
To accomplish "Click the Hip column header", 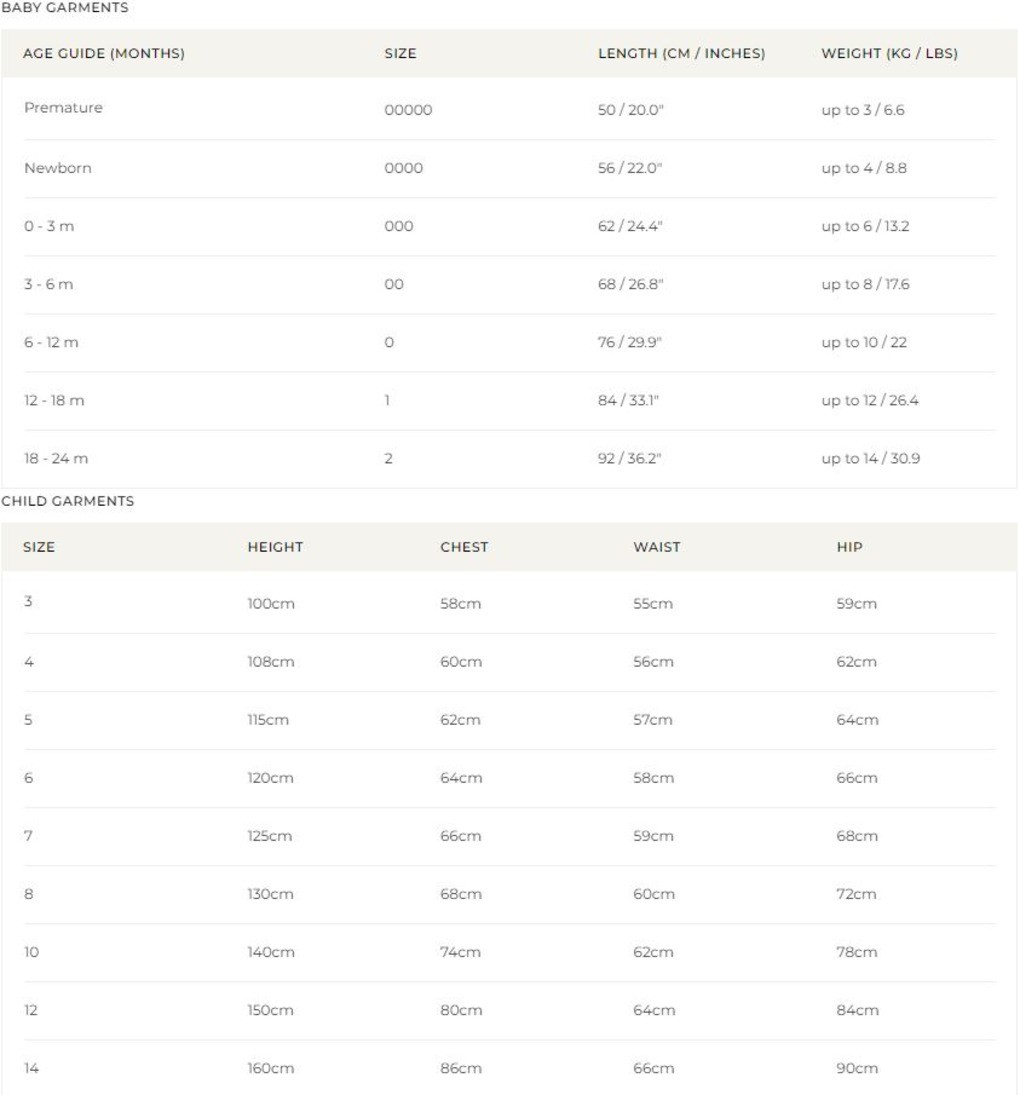I will pos(849,547).
